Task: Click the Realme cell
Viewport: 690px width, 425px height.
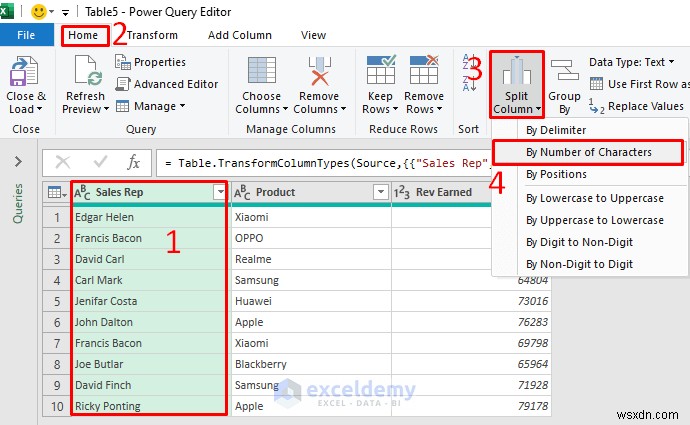Action: (311, 259)
